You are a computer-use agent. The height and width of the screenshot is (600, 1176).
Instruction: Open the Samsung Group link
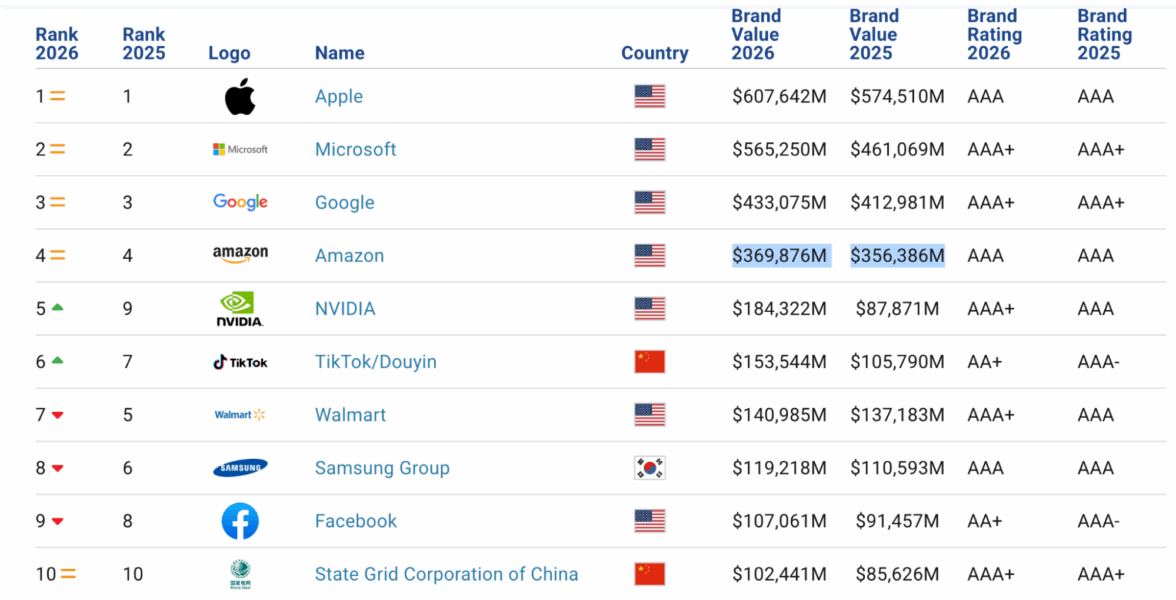pyautogui.click(x=382, y=468)
